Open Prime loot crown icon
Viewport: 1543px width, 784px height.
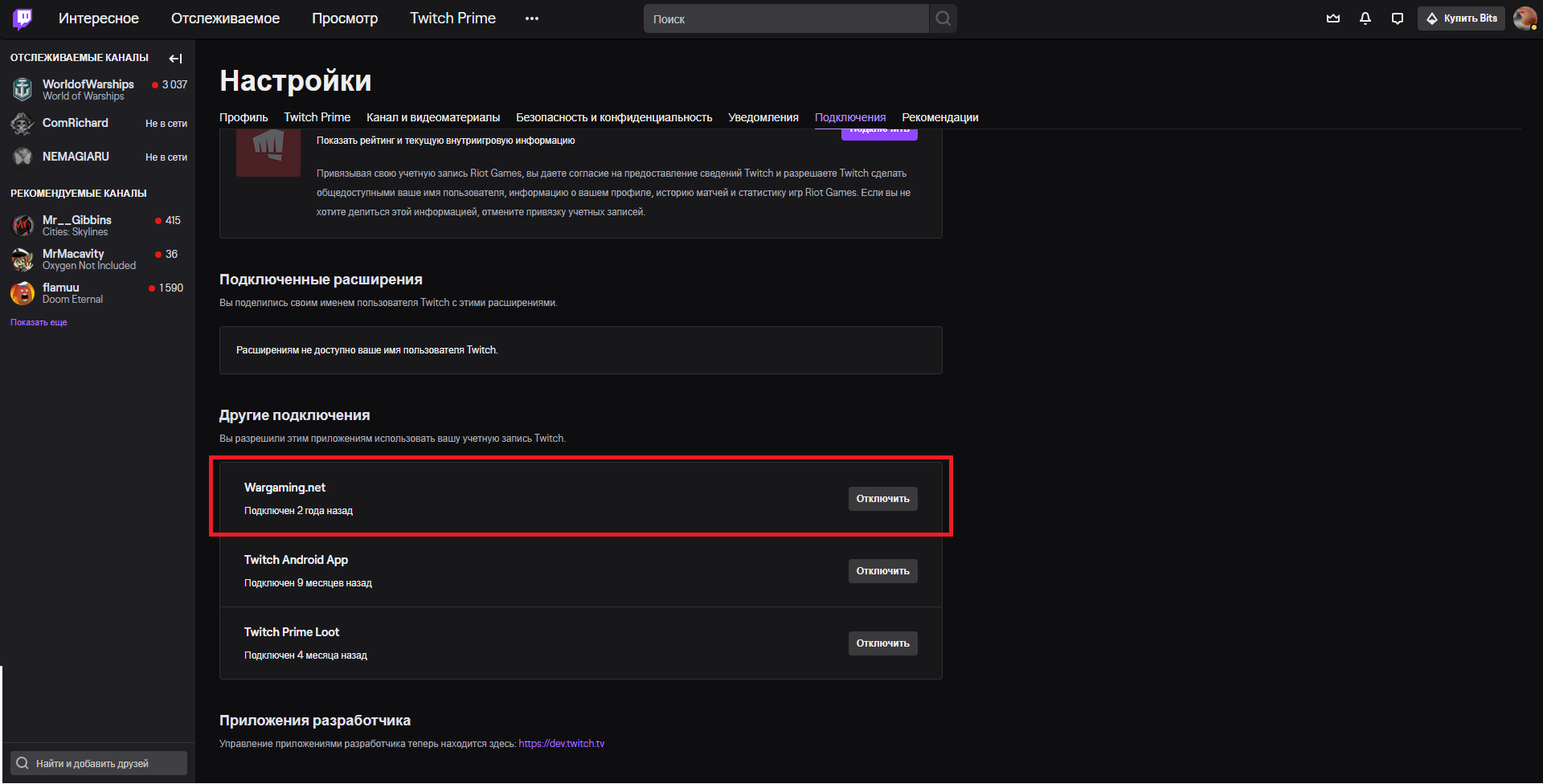(1333, 18)
